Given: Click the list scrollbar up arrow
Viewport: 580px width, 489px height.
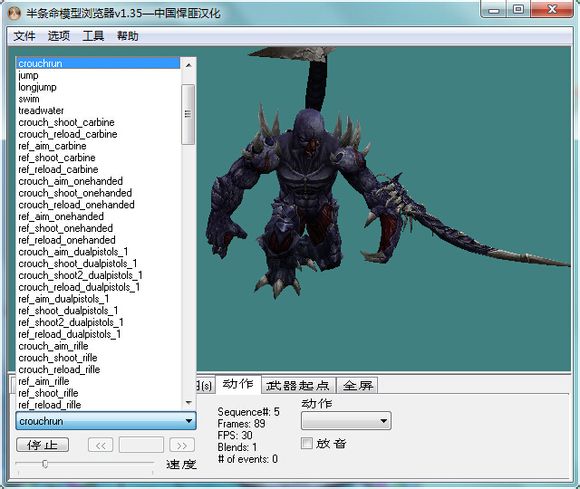Looking at the screenshot, I should 189,65.
